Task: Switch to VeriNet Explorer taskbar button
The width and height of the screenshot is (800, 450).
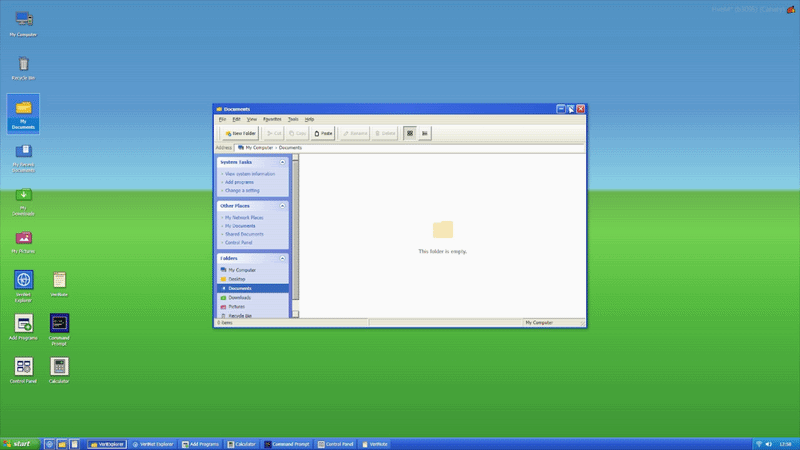Action: 153,444
